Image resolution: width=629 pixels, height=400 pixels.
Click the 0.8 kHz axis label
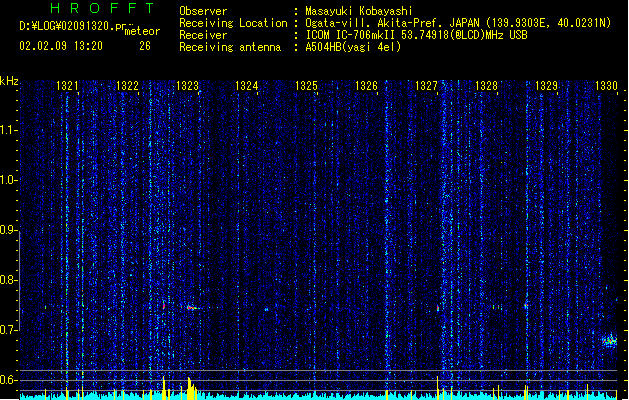[x=8, y=280]
